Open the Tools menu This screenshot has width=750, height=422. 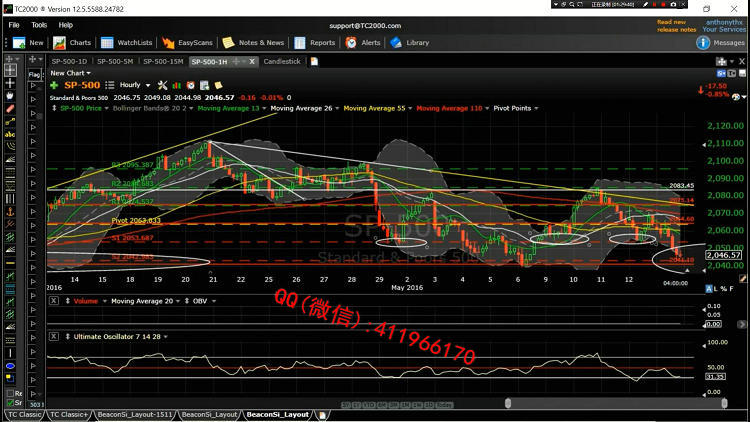click(39, 25)
